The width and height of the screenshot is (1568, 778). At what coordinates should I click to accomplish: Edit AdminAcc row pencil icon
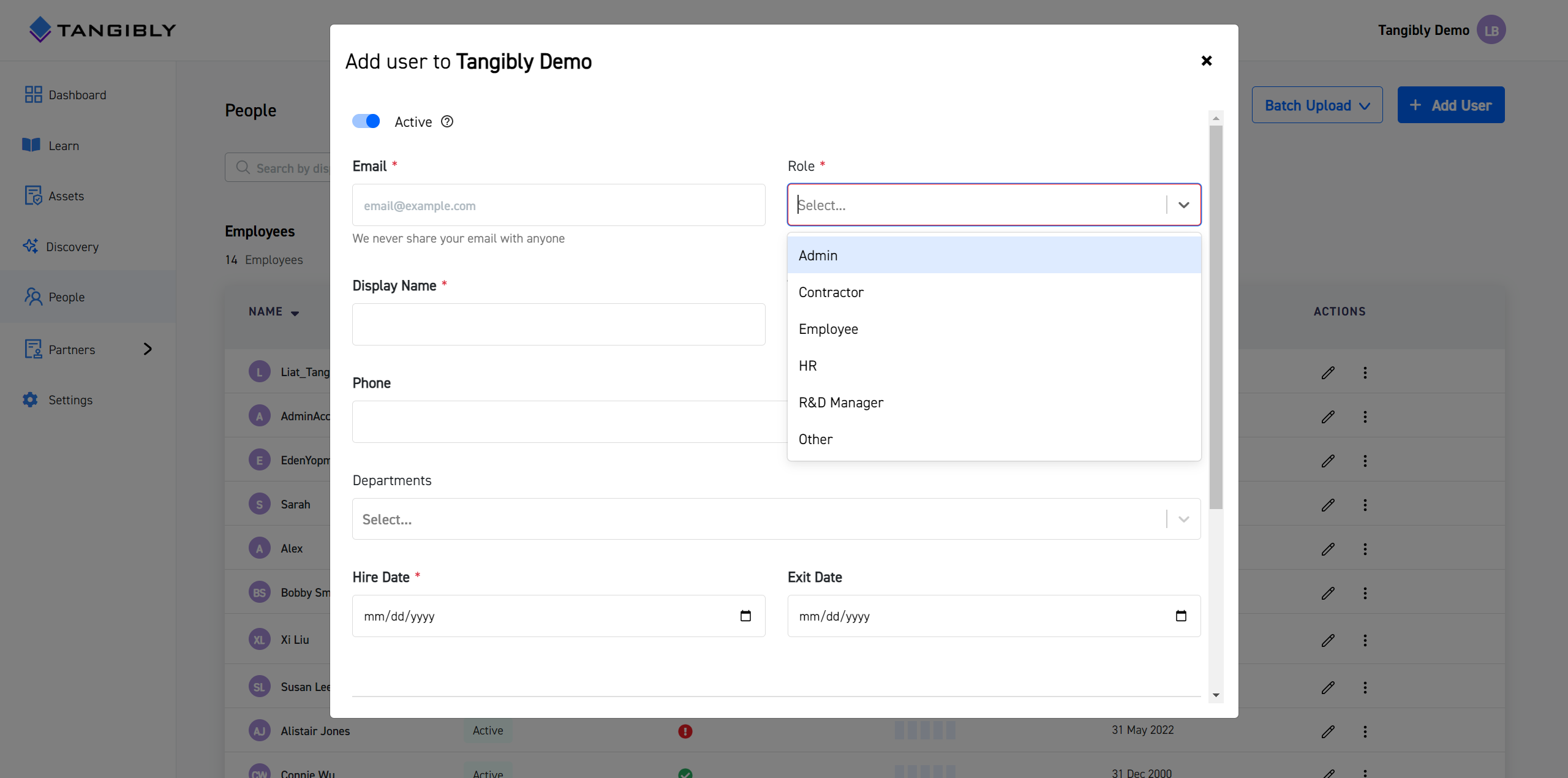click(1328, 417)
